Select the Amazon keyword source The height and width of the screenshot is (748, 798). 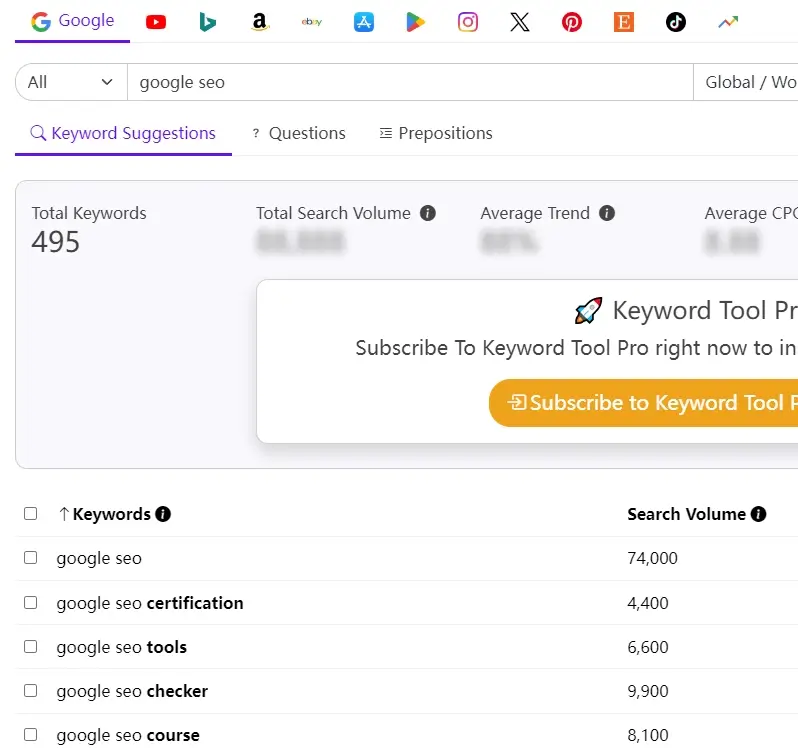[260, 22]
